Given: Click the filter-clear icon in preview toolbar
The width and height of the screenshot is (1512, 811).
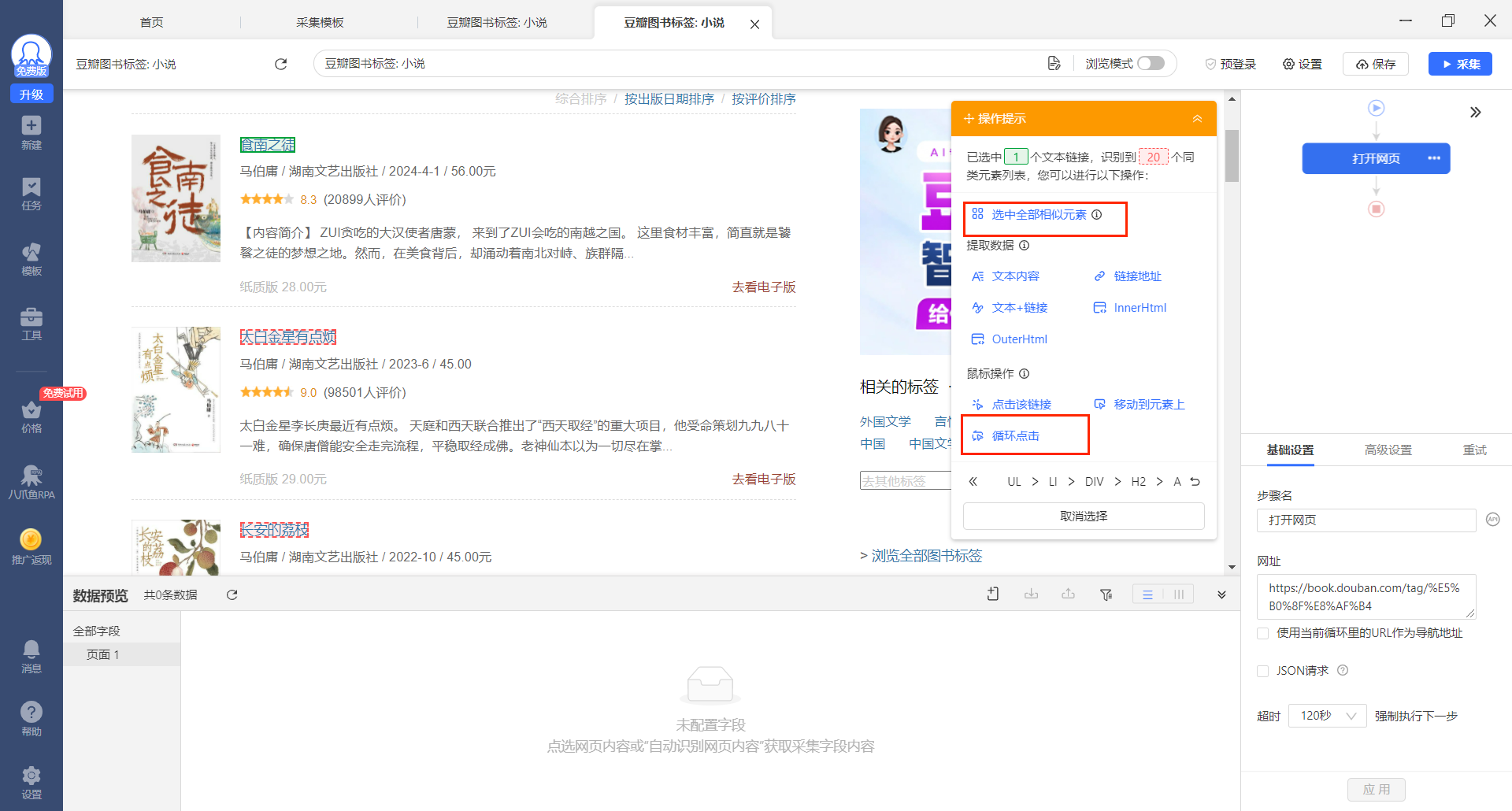Looking at the screenshot, I should coord(1106,594).
